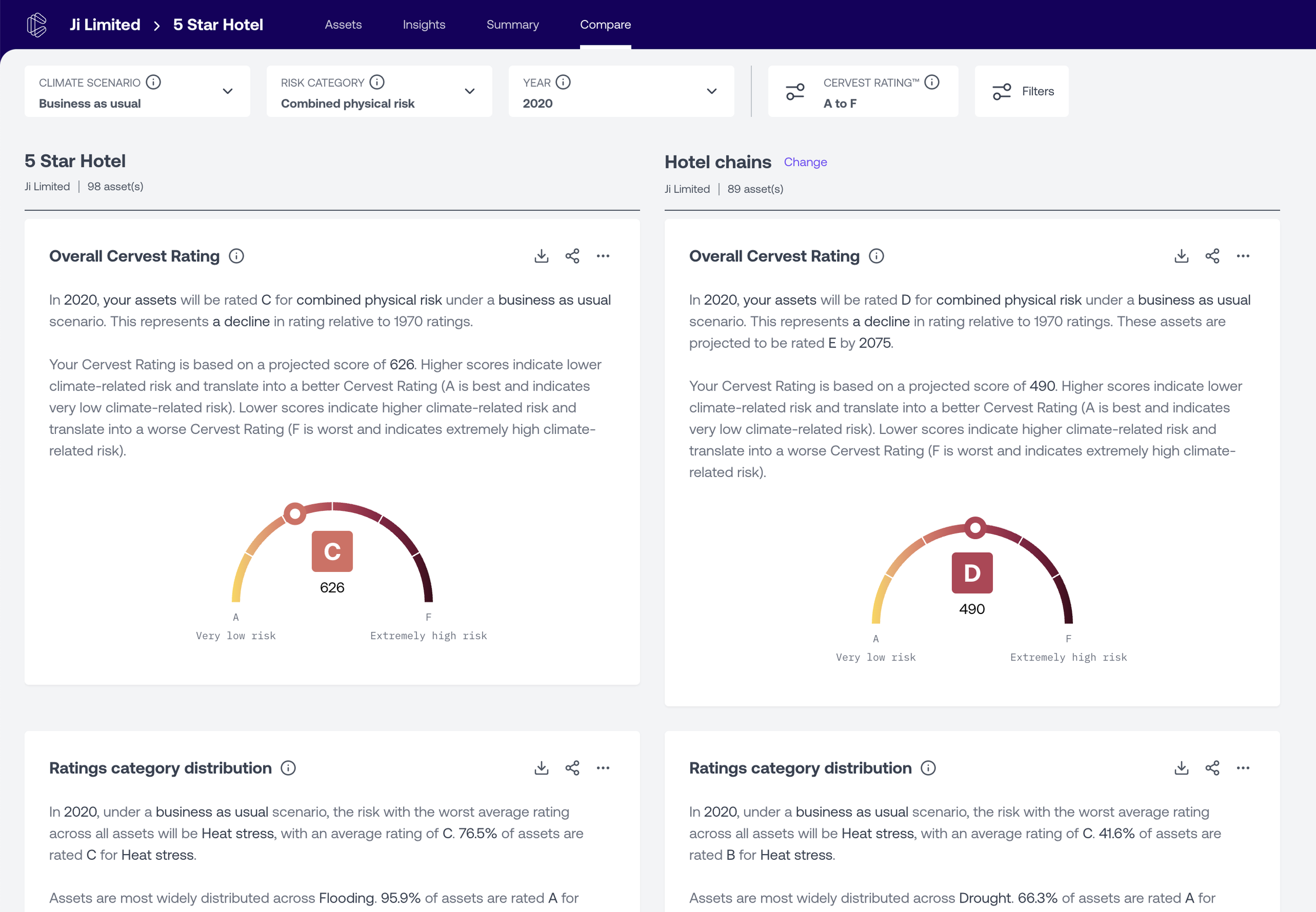Click the 5 Star Hotel section heading
This screenshot has width=1316, height=912.
[x=75, y=161]
